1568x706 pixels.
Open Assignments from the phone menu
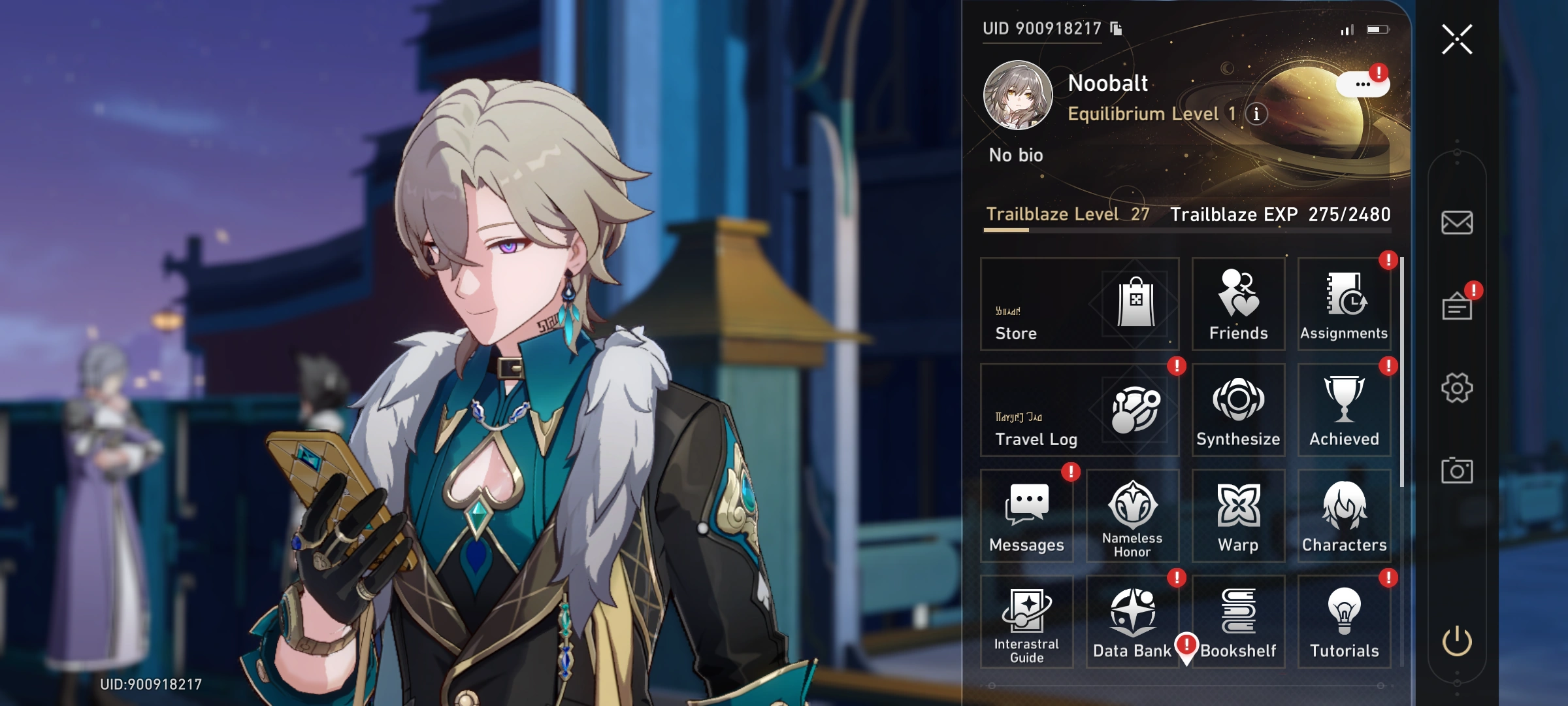(x=1344, y=304)
